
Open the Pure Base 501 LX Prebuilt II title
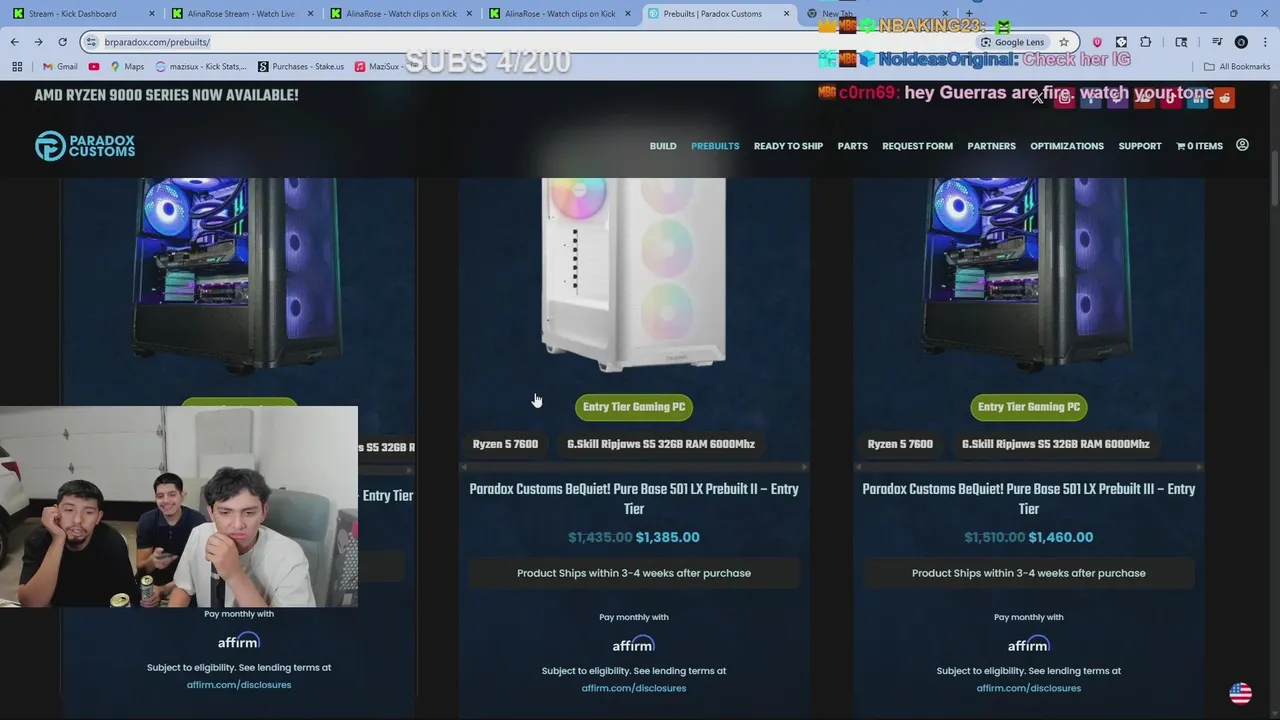[x=634, y=499]
